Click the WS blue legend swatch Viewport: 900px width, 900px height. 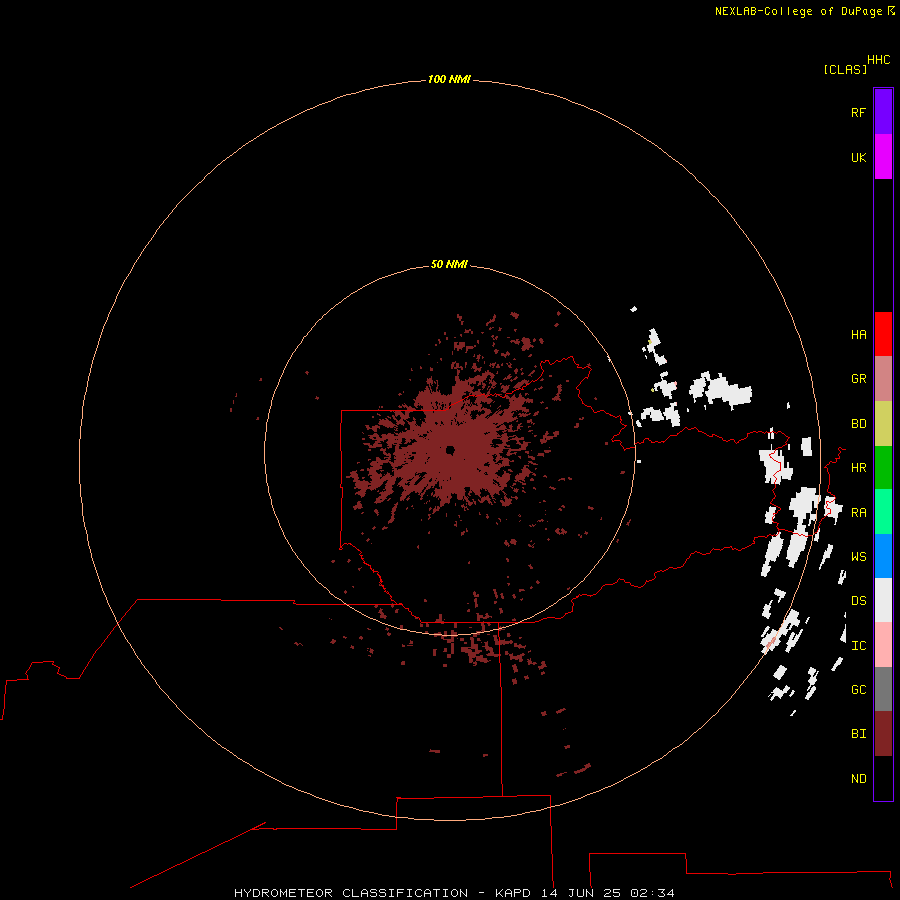[x=883, y=556]
